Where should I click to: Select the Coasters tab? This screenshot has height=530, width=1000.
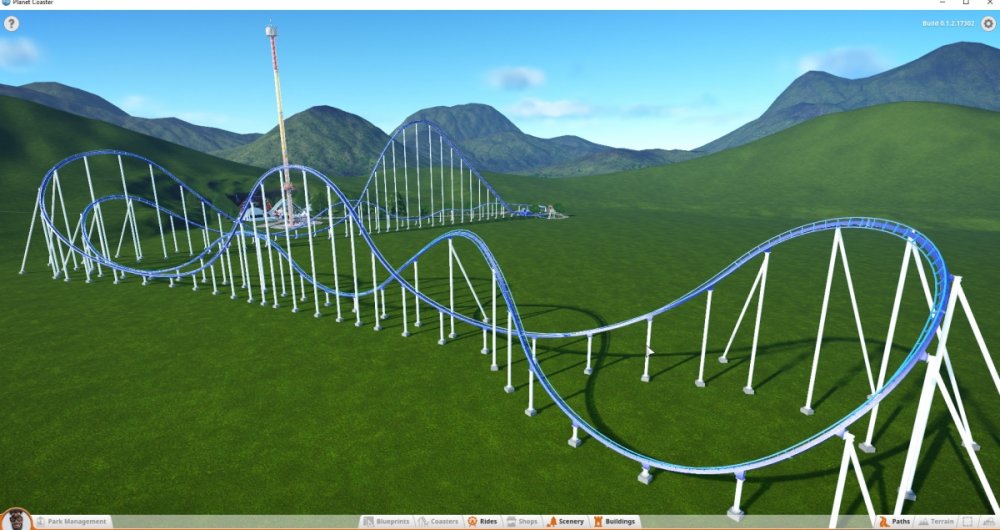[x=438, y=522]
